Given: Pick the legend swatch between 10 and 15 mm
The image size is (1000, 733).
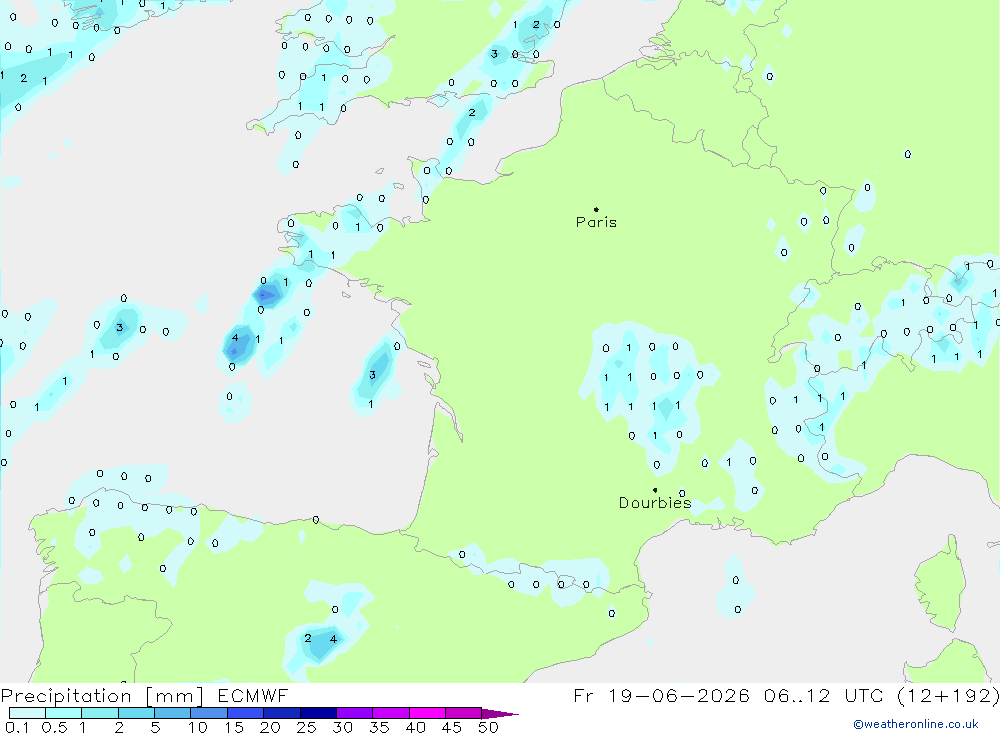Looking at the screenshot, I should pyautogui.click(x=209, y=713).
